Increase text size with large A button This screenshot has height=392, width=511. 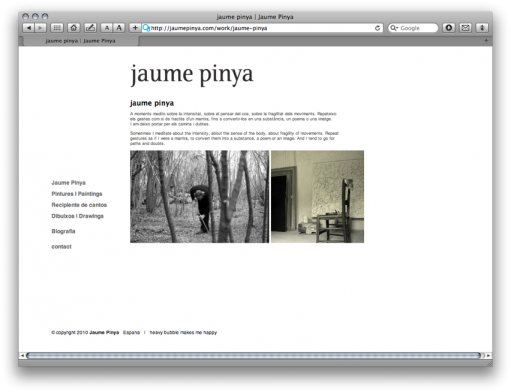click(119, 28)
